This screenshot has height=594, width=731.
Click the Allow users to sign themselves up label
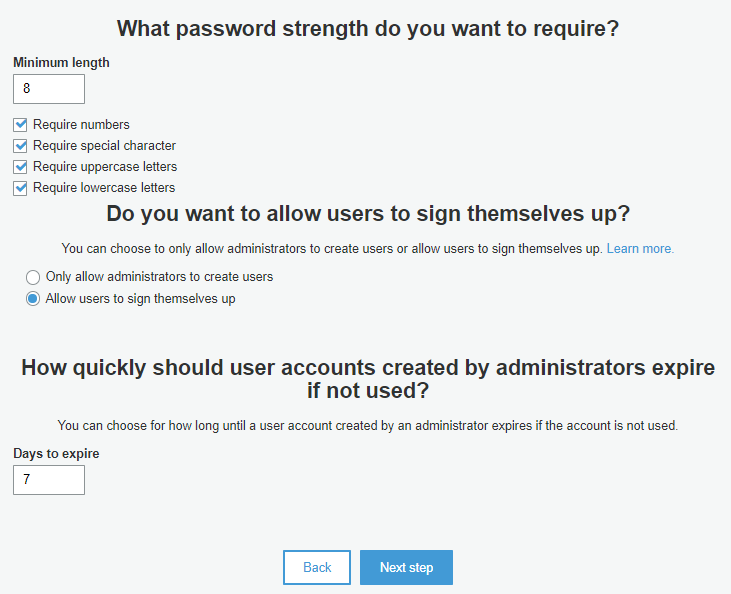click(x=140, y=299)
